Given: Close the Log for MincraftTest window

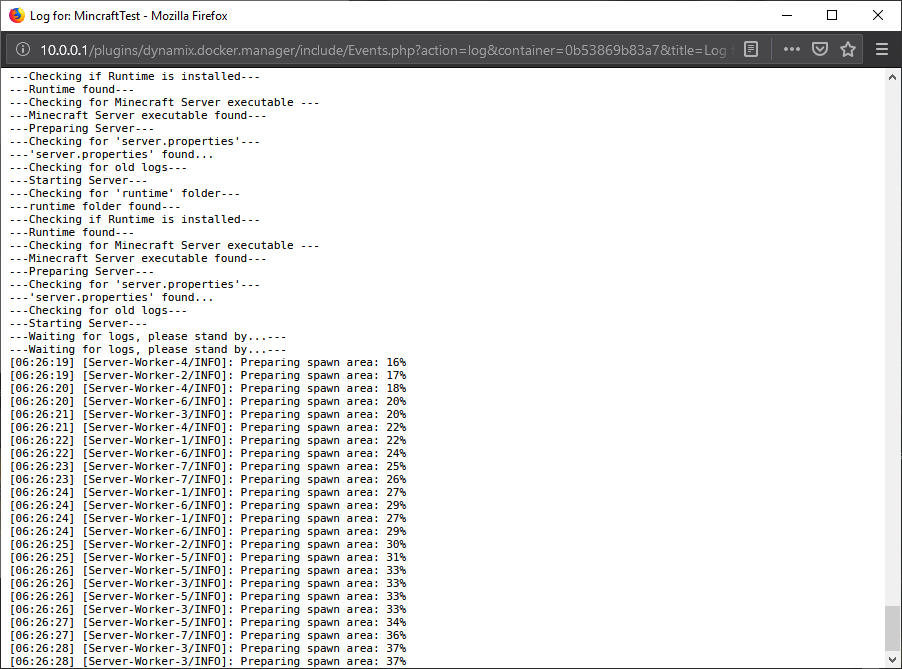Looking at the screenshot, I should [x=877, y=16].
